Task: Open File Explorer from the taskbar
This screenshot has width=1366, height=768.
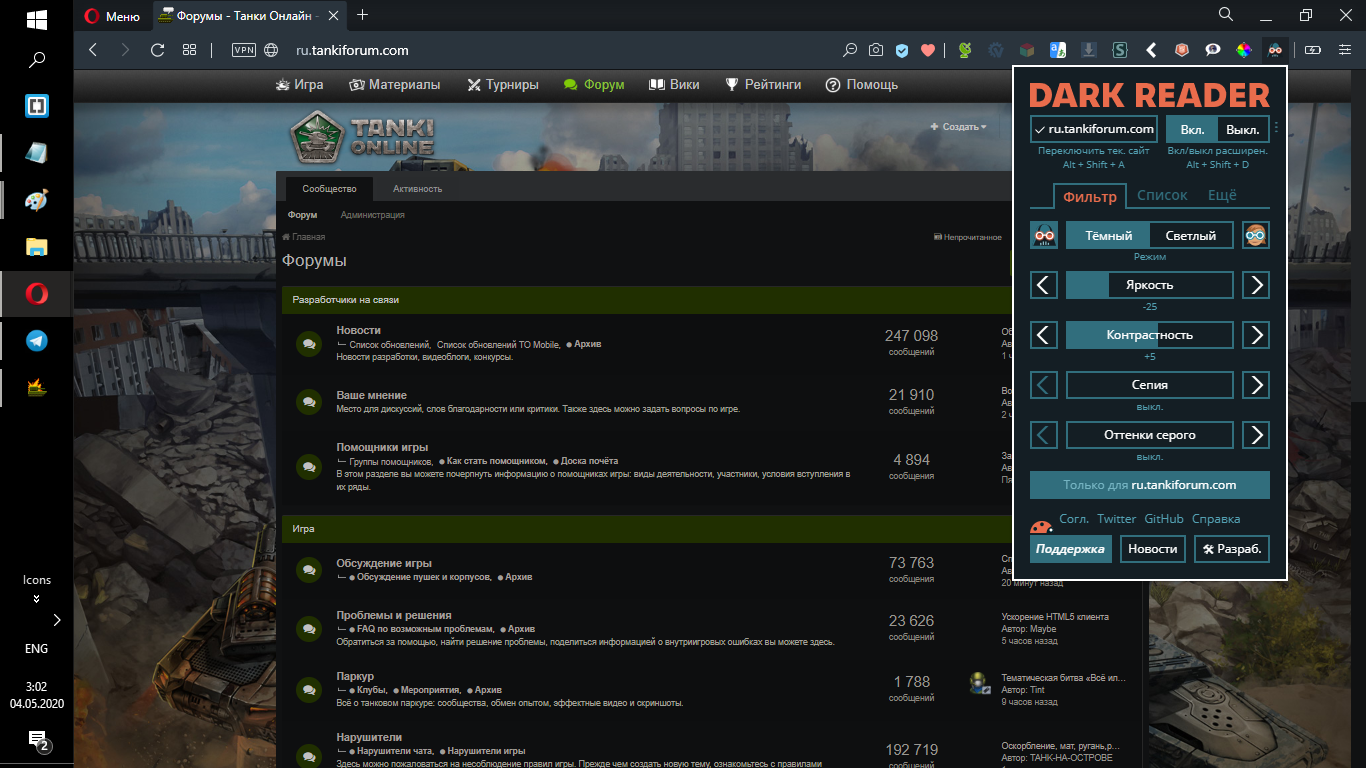Action: point(36,247)
